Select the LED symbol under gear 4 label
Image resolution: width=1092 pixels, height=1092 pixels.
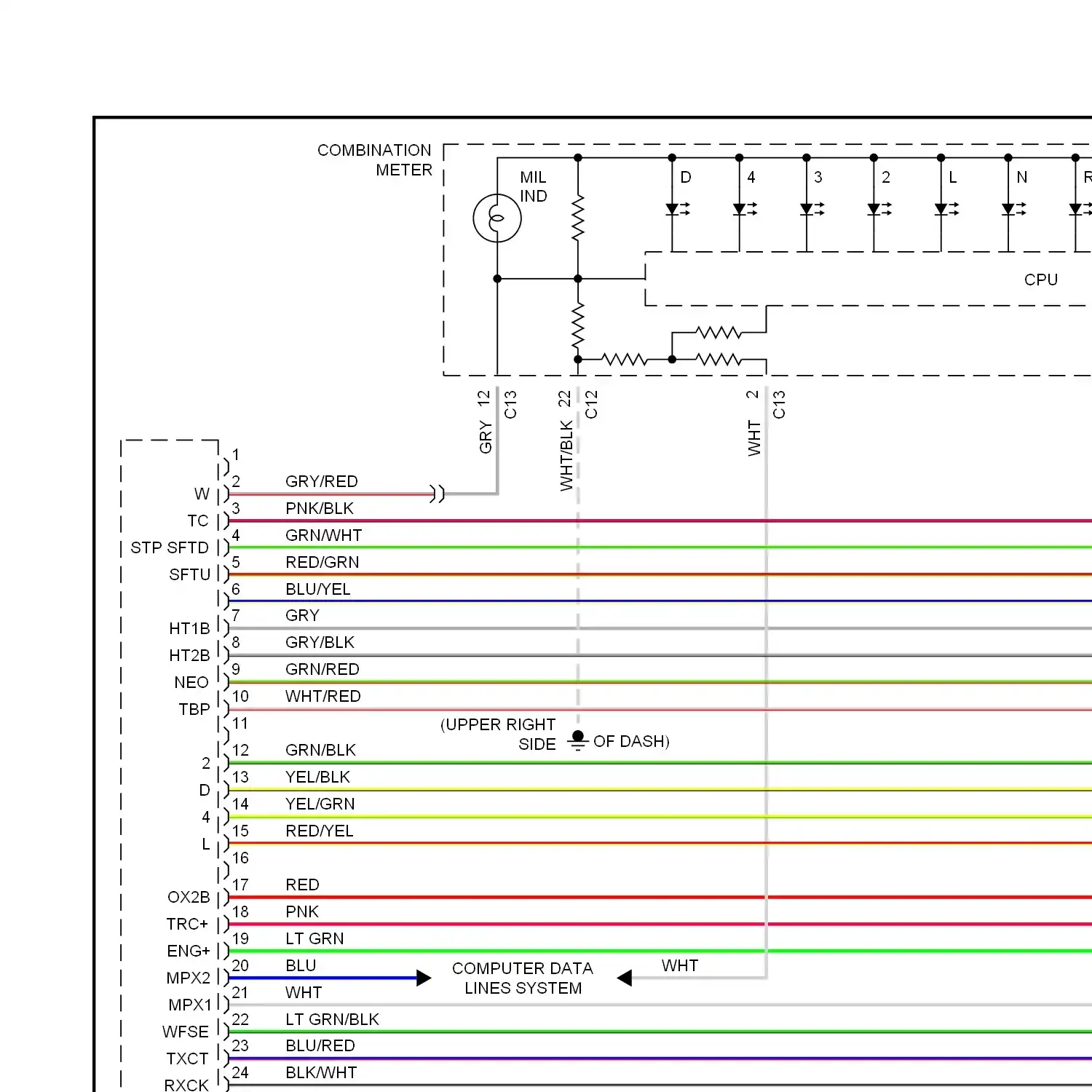745,210
